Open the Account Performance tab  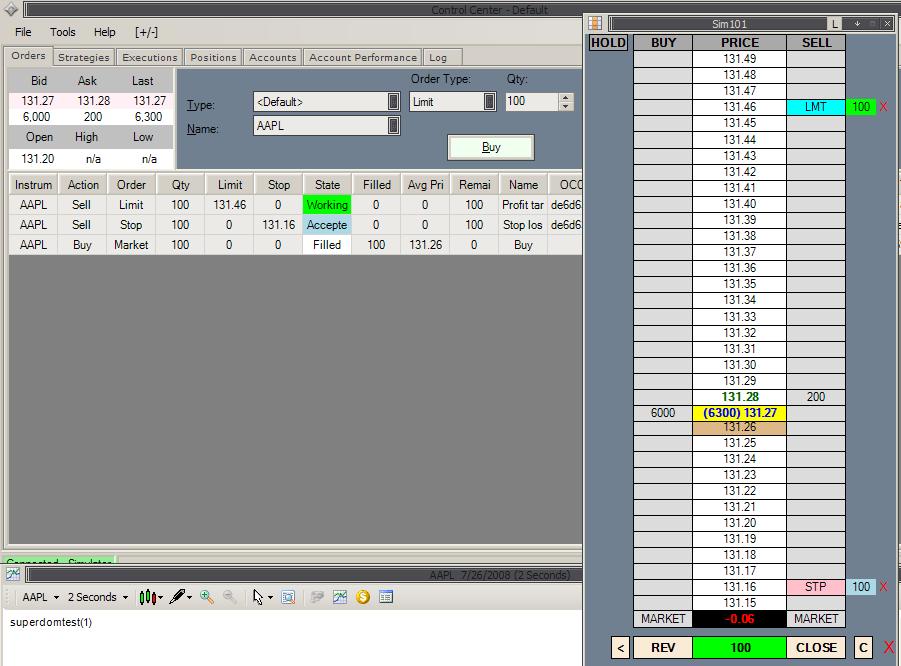click(363, 57)
